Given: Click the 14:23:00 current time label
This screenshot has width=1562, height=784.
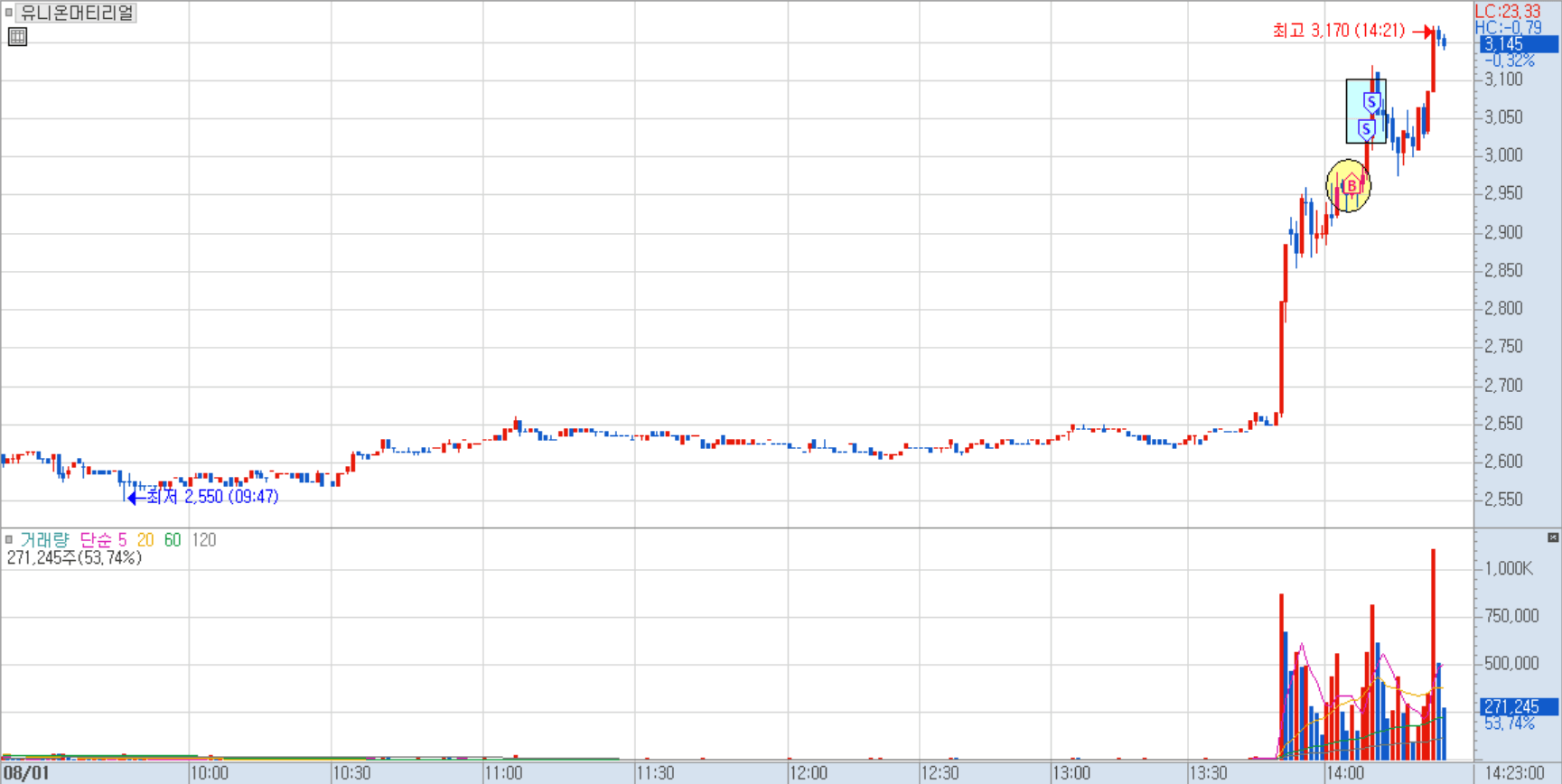Looking at the screenshot, I should coord(1514,773).
